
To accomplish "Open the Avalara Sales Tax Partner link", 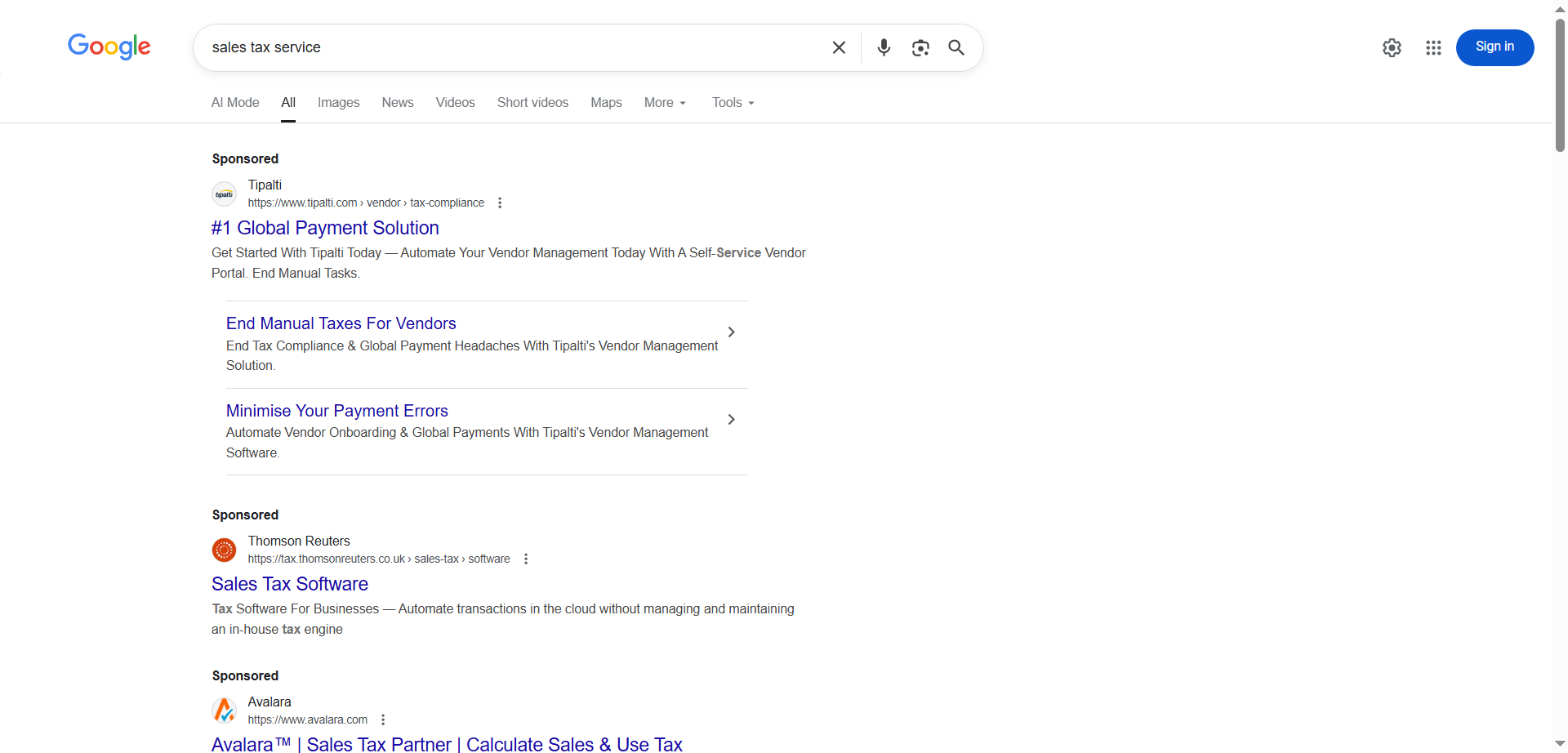I will point(447,744).
